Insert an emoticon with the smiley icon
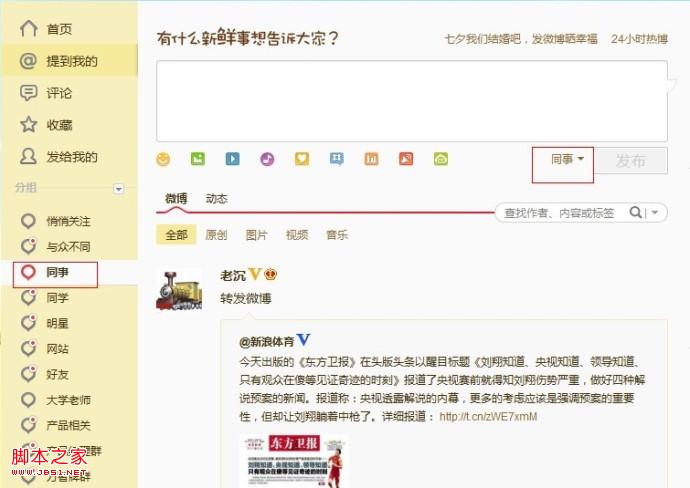 [163, 159]
